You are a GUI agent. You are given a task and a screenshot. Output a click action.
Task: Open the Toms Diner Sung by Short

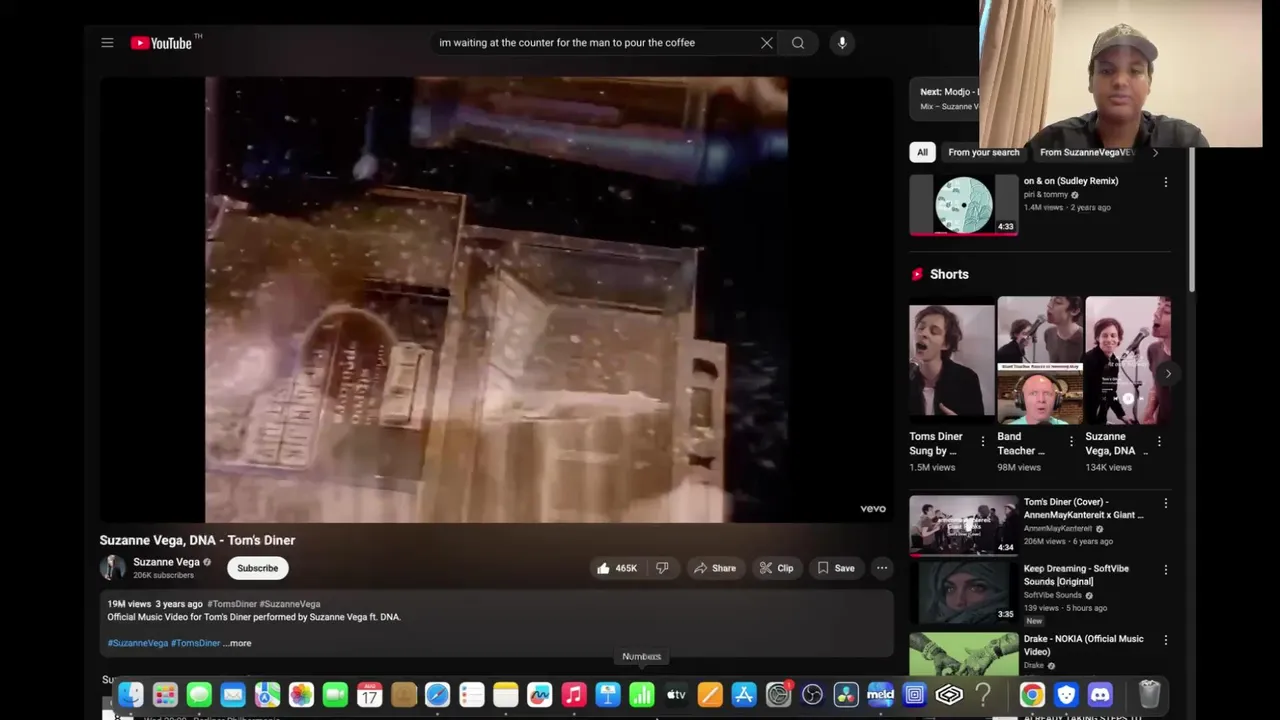click(951, 360)
